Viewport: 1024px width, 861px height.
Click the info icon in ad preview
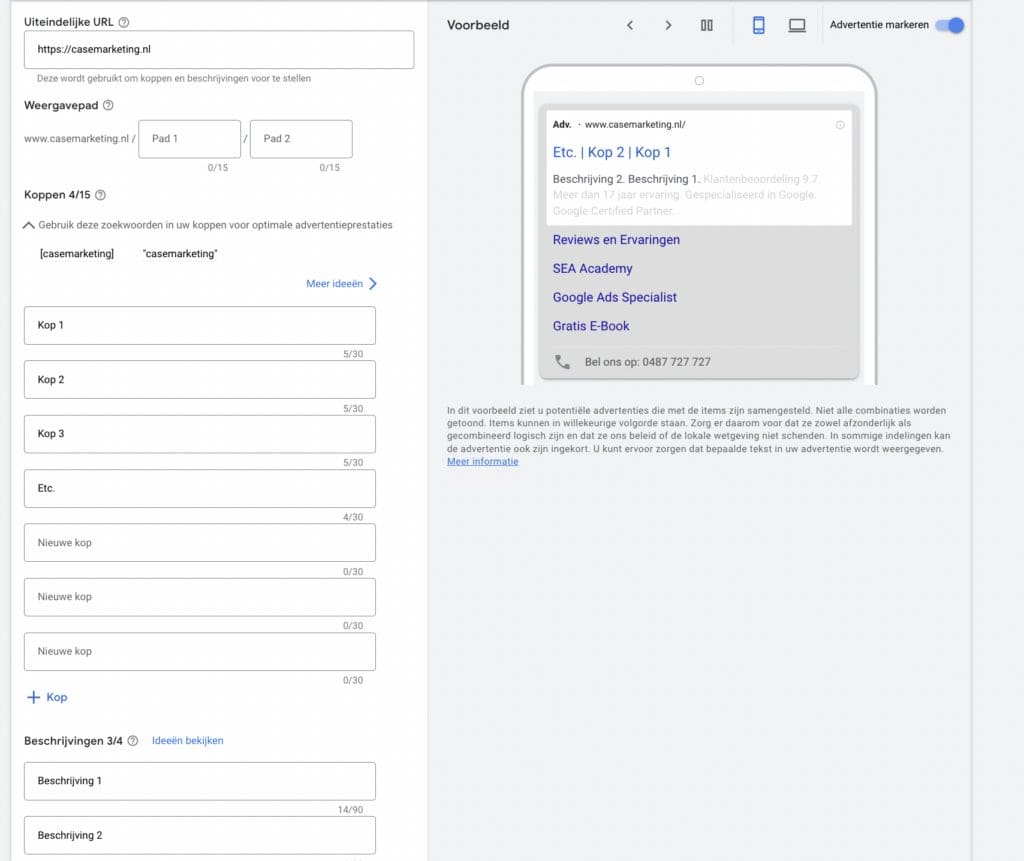(x=840, y=125)
